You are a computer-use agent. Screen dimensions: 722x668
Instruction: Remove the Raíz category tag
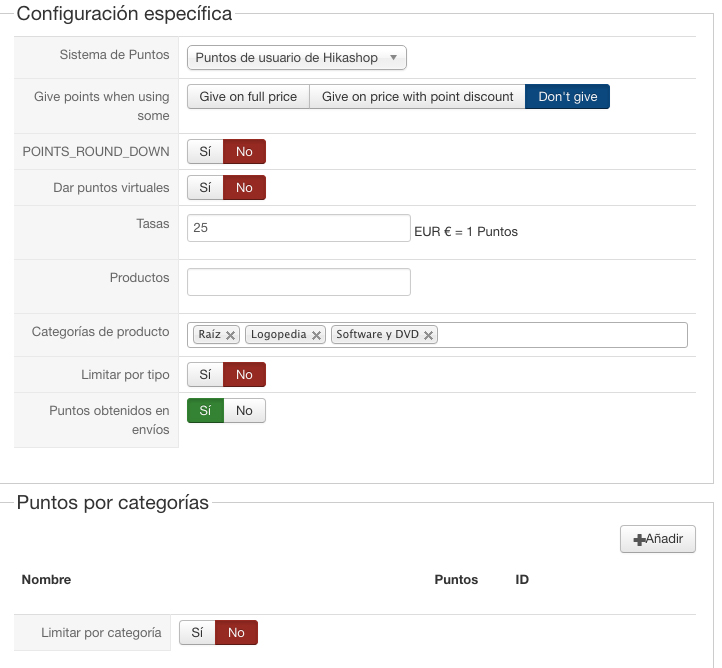coord(231,335)
